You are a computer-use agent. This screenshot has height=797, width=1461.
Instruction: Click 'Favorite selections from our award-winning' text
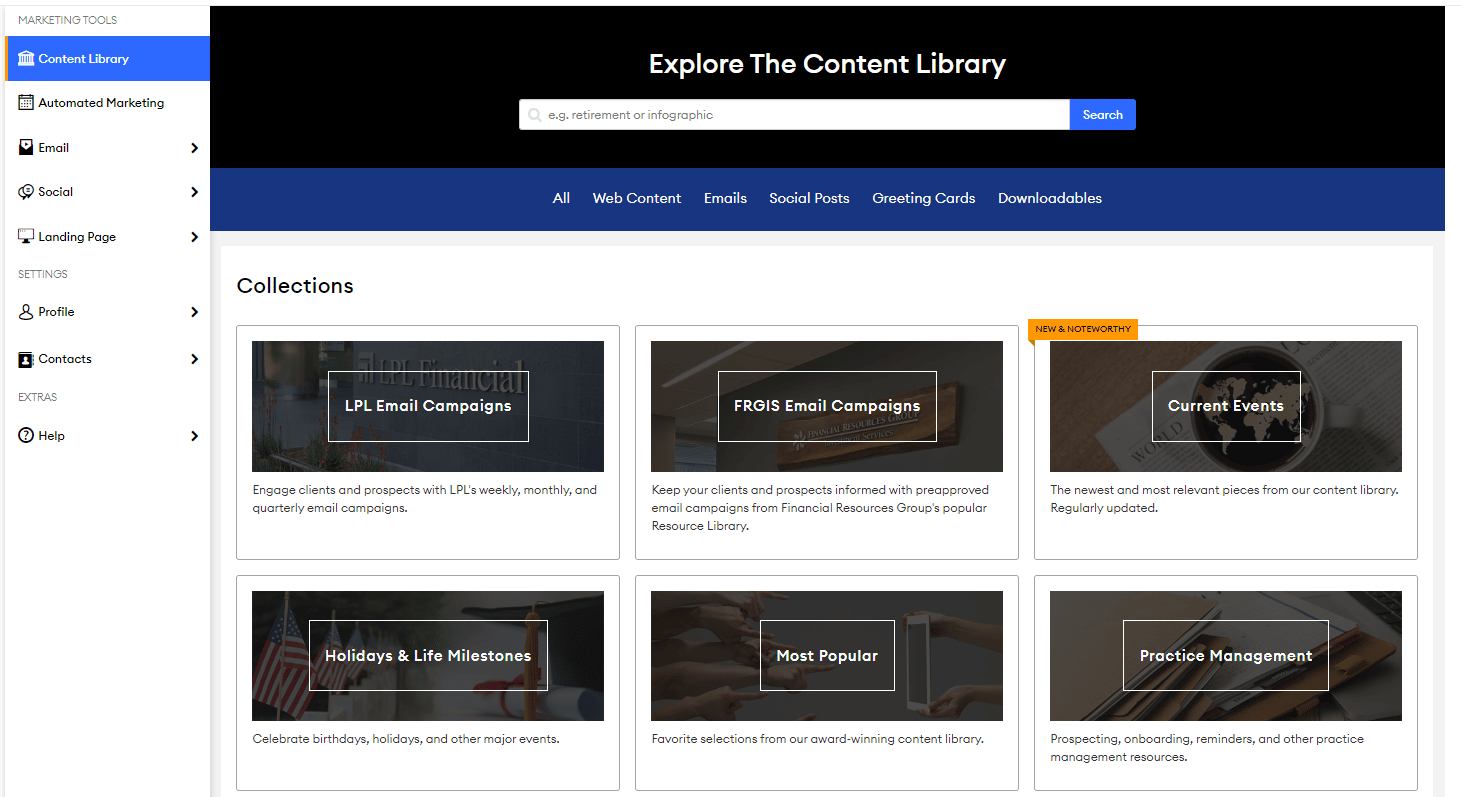(817, 739)
